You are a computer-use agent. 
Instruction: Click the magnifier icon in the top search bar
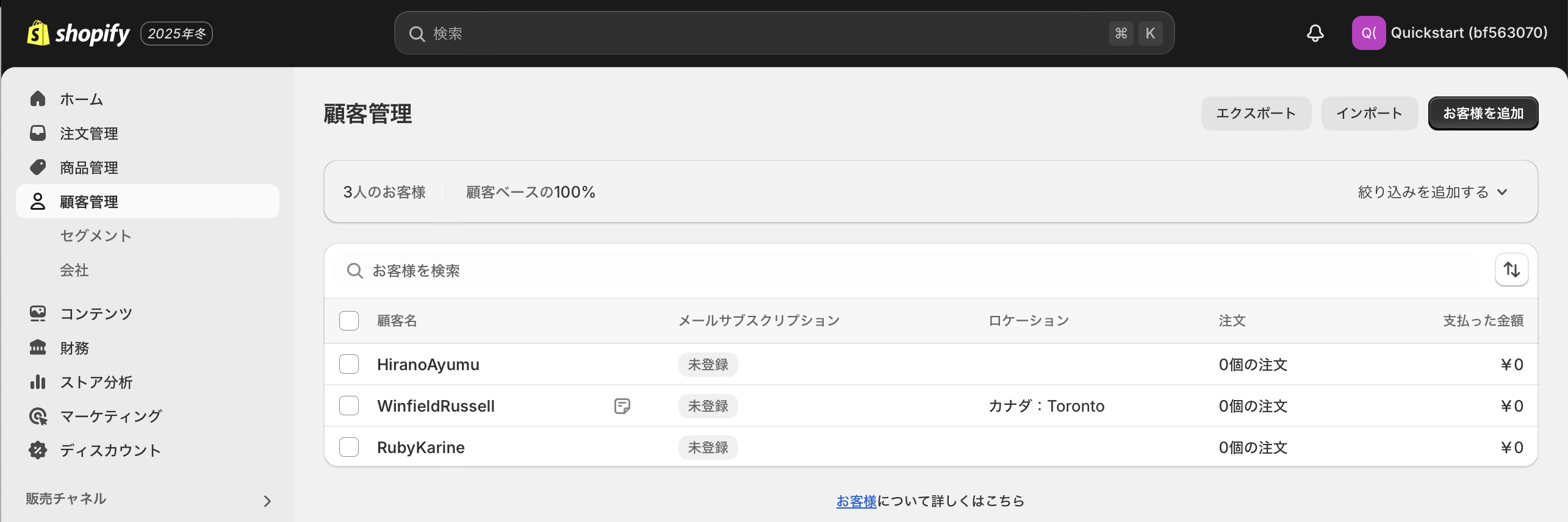click(x=417, y=34)
